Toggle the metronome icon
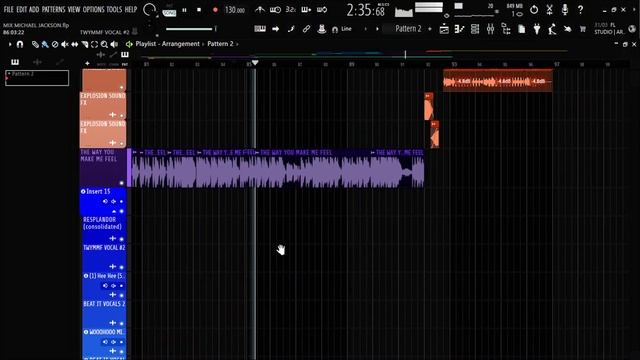 point(260,9)
